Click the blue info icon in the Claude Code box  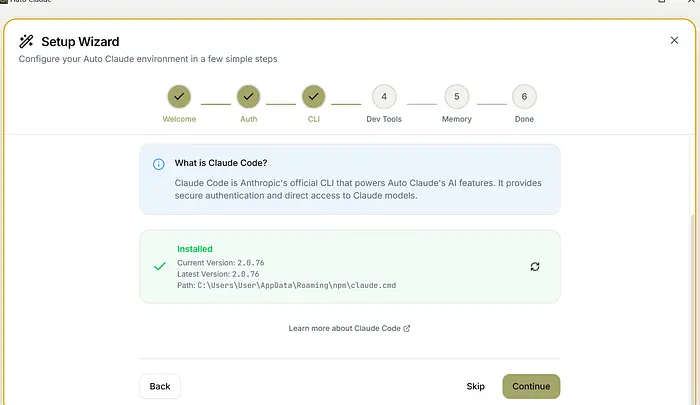[x=159, y=164]
